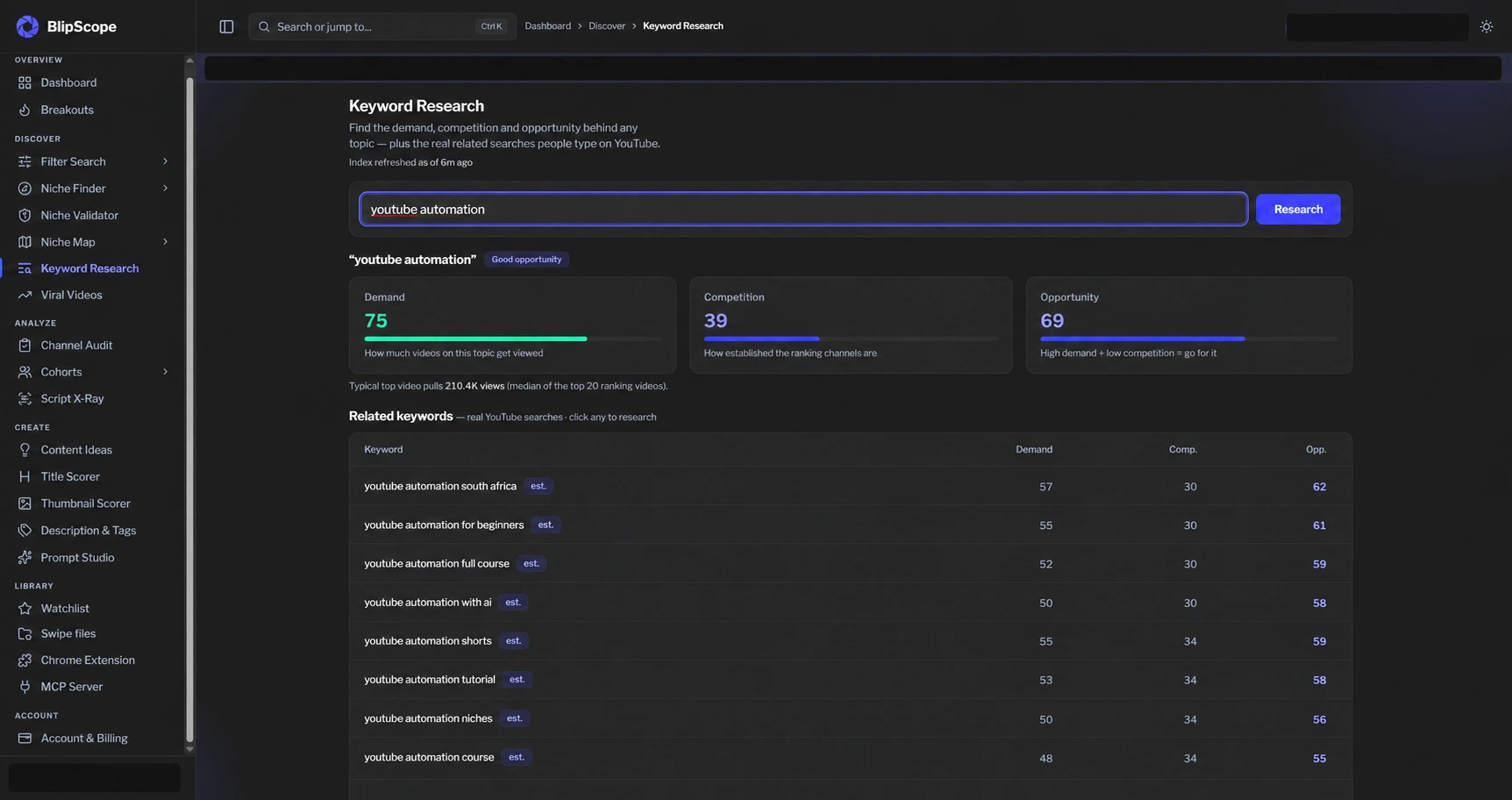
Task: Click the Research button
Action: pos(1298,209)
